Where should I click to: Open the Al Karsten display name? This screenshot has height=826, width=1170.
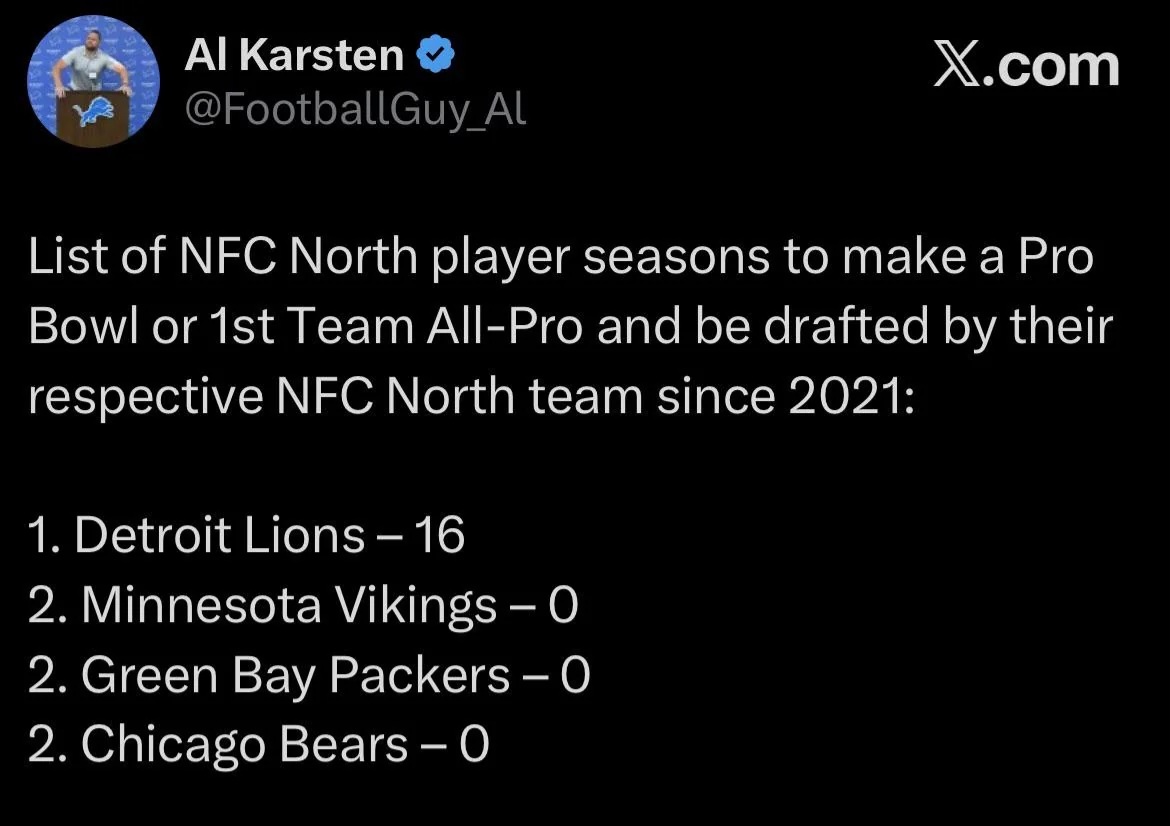pyautogui.click(x=295, y=58)
